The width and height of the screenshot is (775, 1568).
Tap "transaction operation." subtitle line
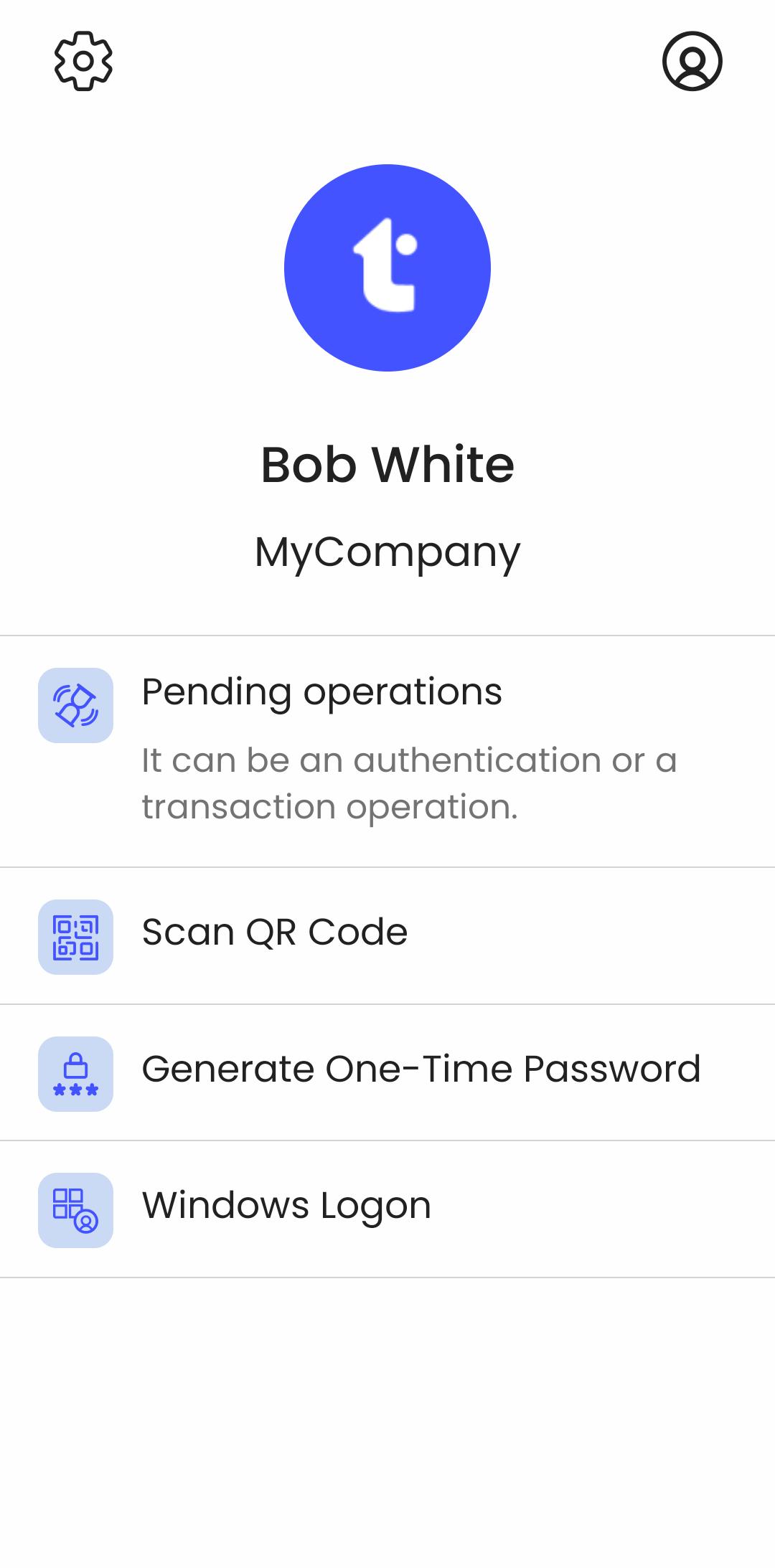329,808
